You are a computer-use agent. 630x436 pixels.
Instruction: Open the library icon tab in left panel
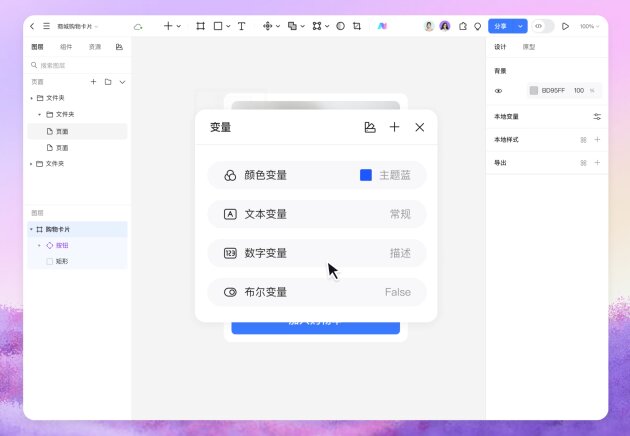tap(119, 47)
